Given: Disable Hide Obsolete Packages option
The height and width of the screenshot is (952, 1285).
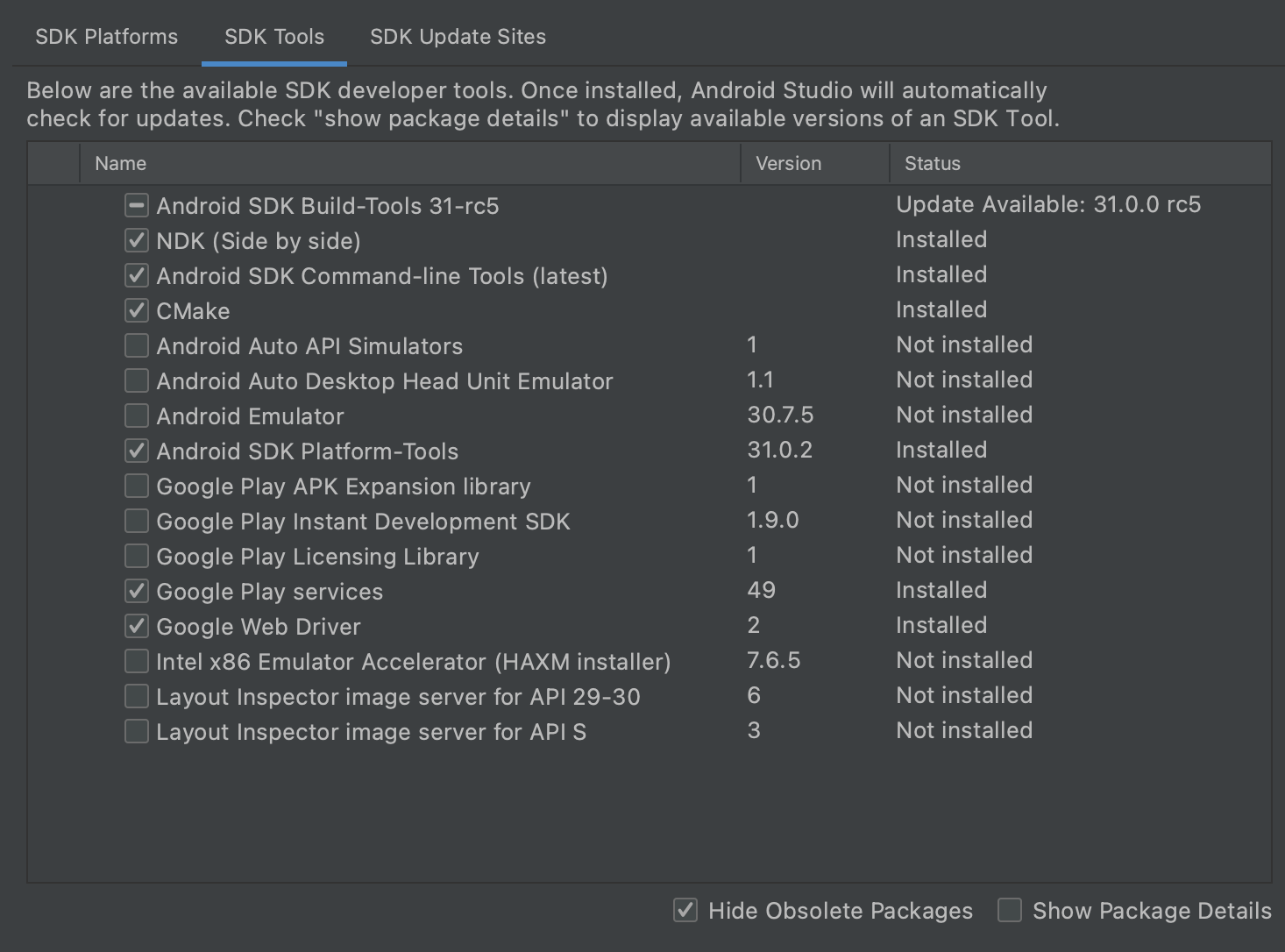Looking at the screenshot, I should [685, 910].
